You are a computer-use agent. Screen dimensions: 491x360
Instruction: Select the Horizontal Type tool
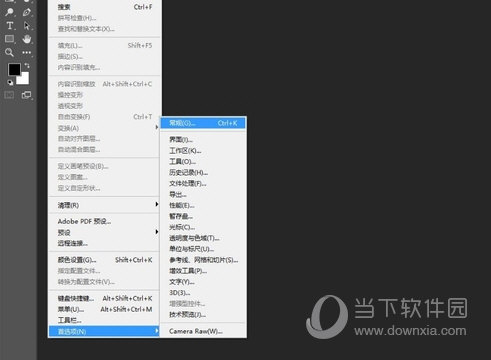click(x=10, y=26)
